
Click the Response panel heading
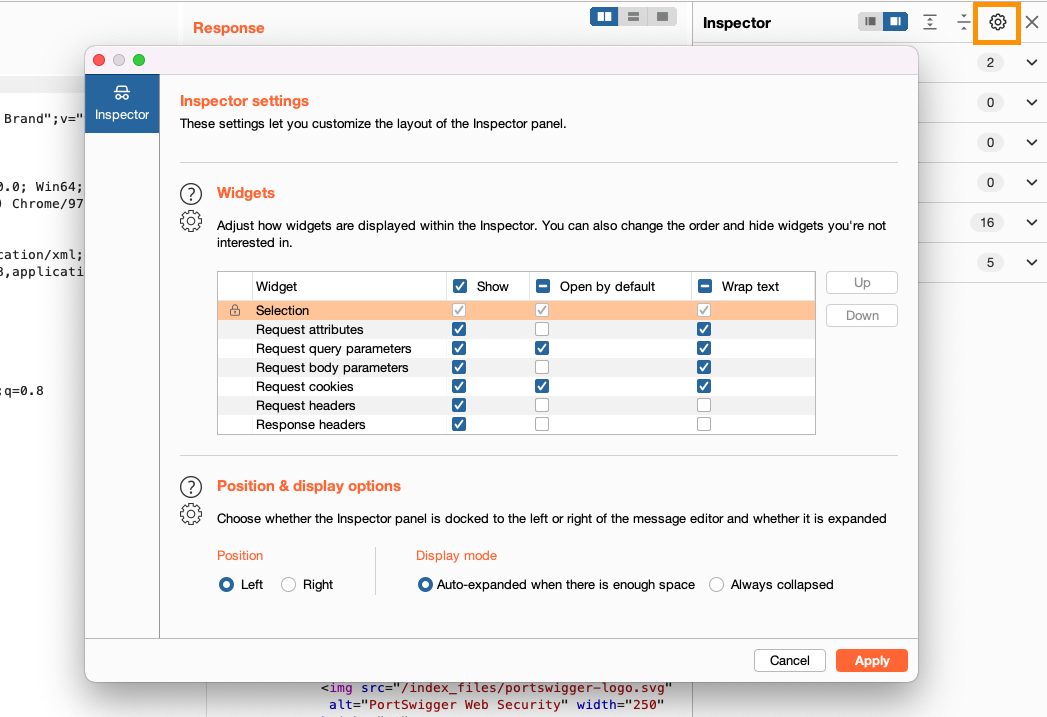tap(228, 28)
